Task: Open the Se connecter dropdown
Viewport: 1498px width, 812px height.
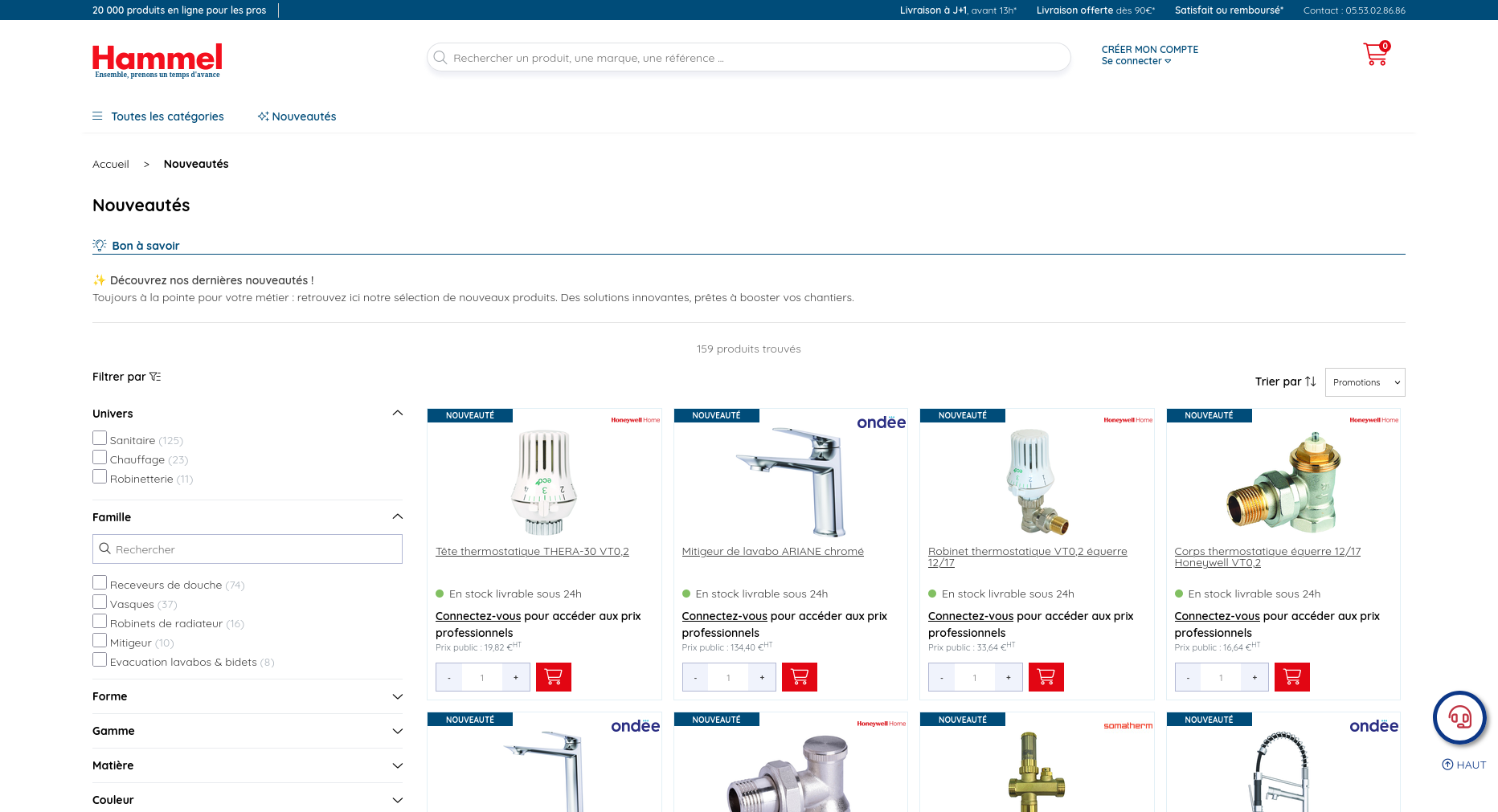Action: (x=1136, y=61)
